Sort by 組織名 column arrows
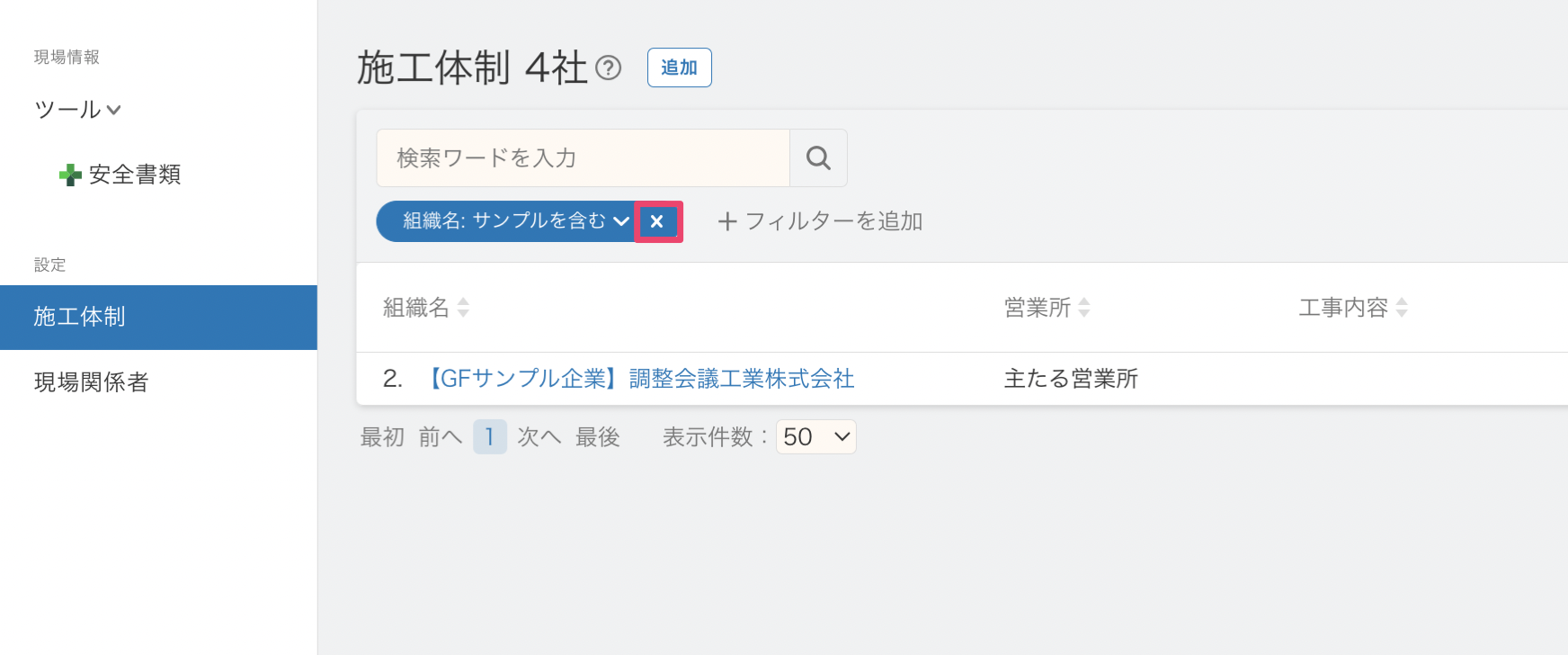Screen dimensions: 1568x655 [x=463, y=308]
